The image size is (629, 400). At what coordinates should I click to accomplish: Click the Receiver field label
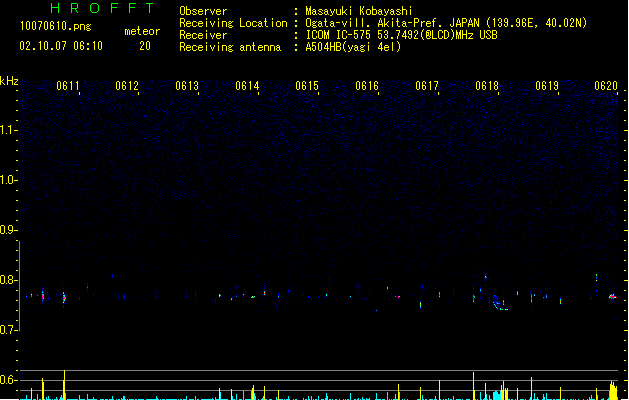pos(203,35)
